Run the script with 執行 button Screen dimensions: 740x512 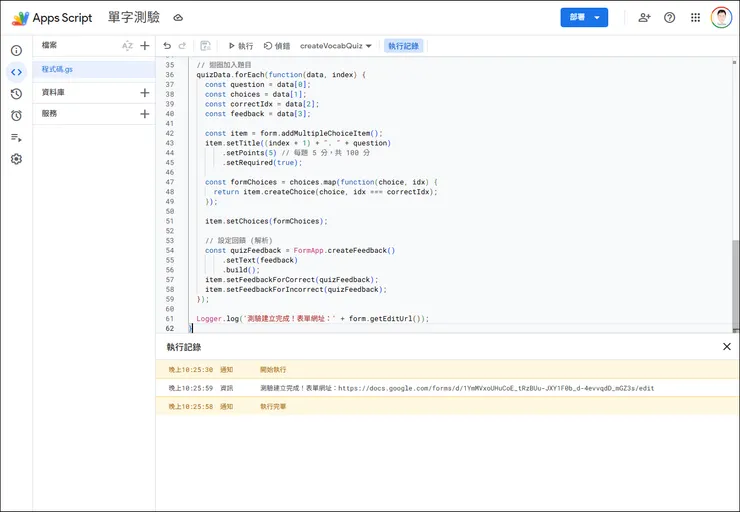tap(241, 46)
